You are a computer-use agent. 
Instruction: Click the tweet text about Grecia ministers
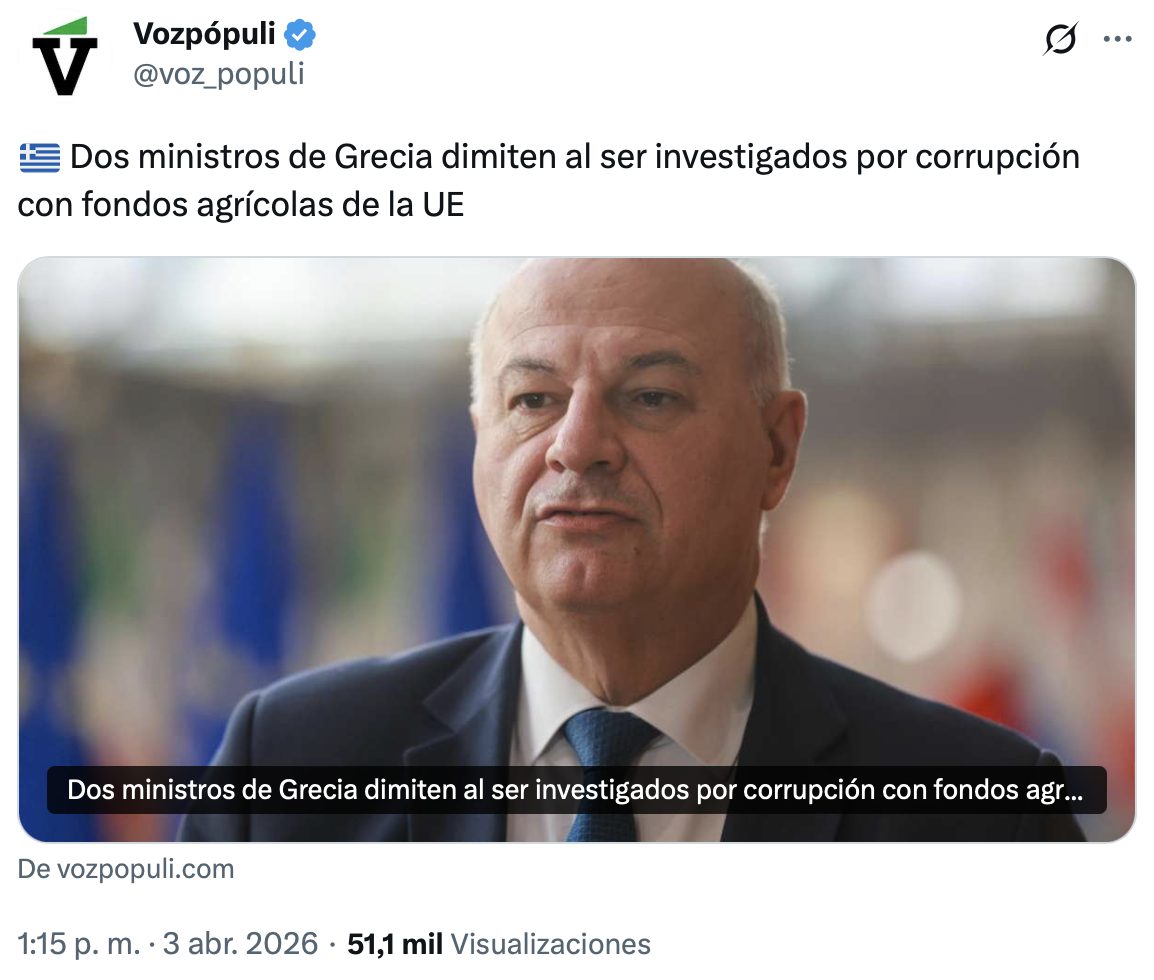tap(548, 180)
